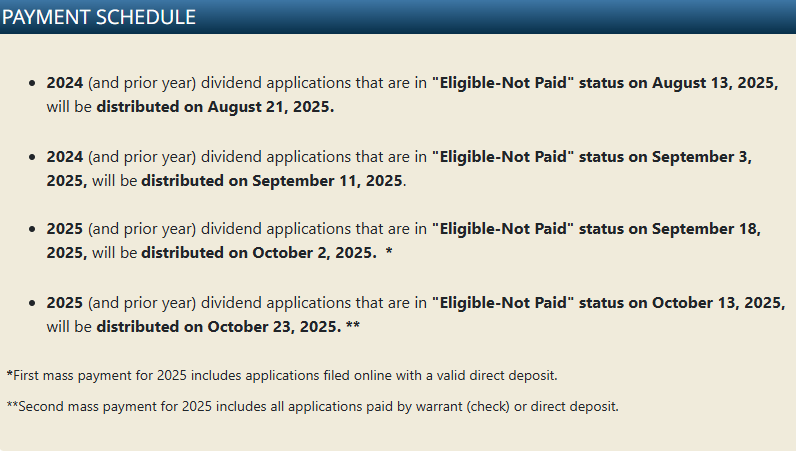Click the second mass payment footnote

tap(313, 407)
